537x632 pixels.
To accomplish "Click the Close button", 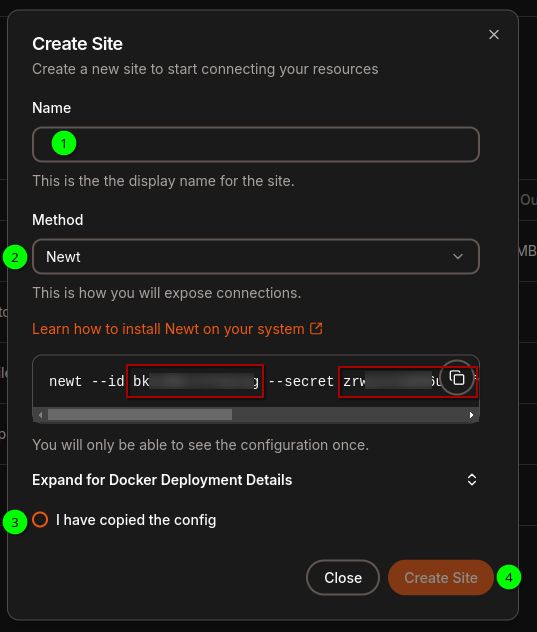I will (343, 578).
